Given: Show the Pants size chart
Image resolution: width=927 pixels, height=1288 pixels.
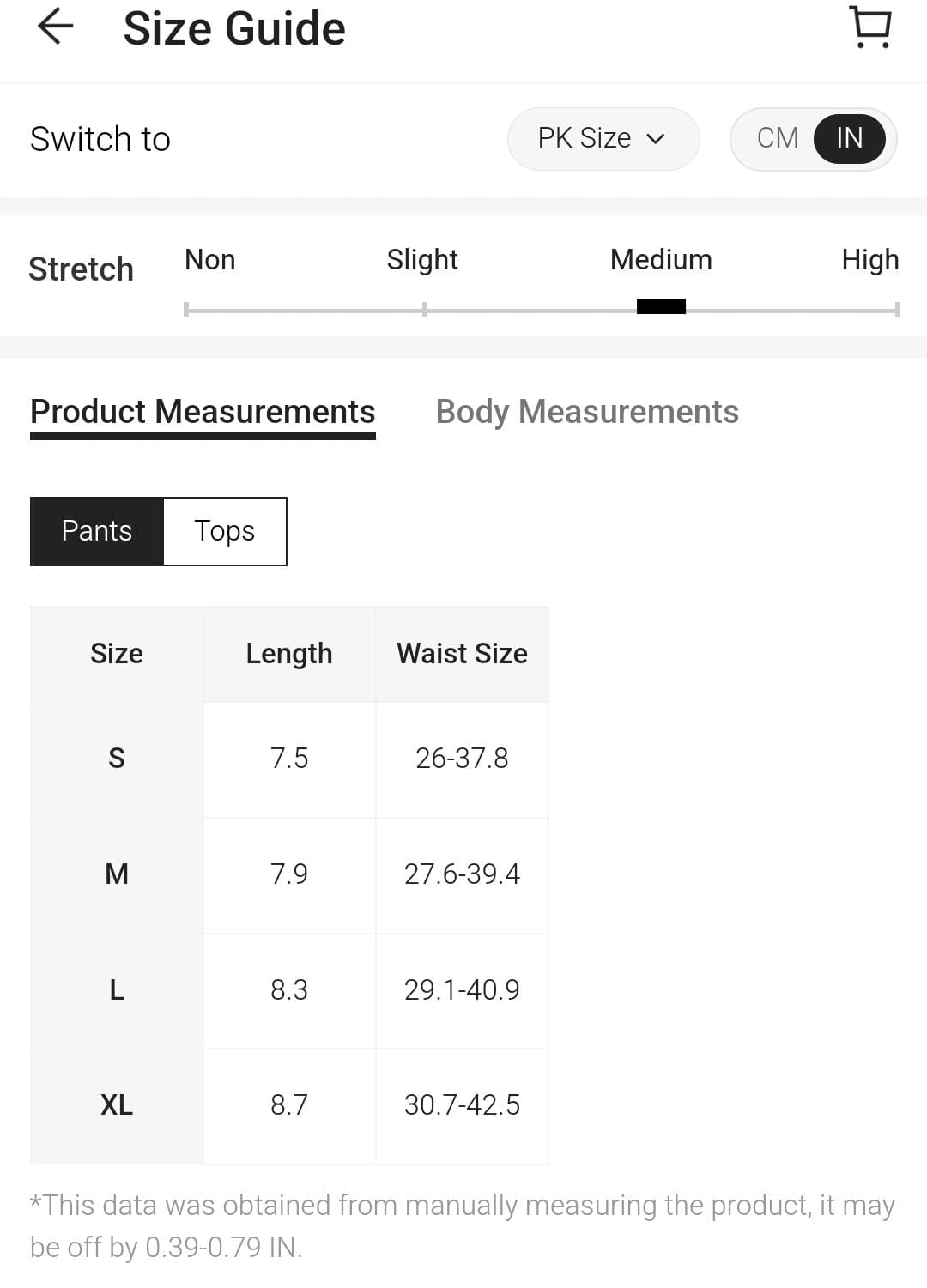Looking at the screenshot, I should [x=97, y=531].
